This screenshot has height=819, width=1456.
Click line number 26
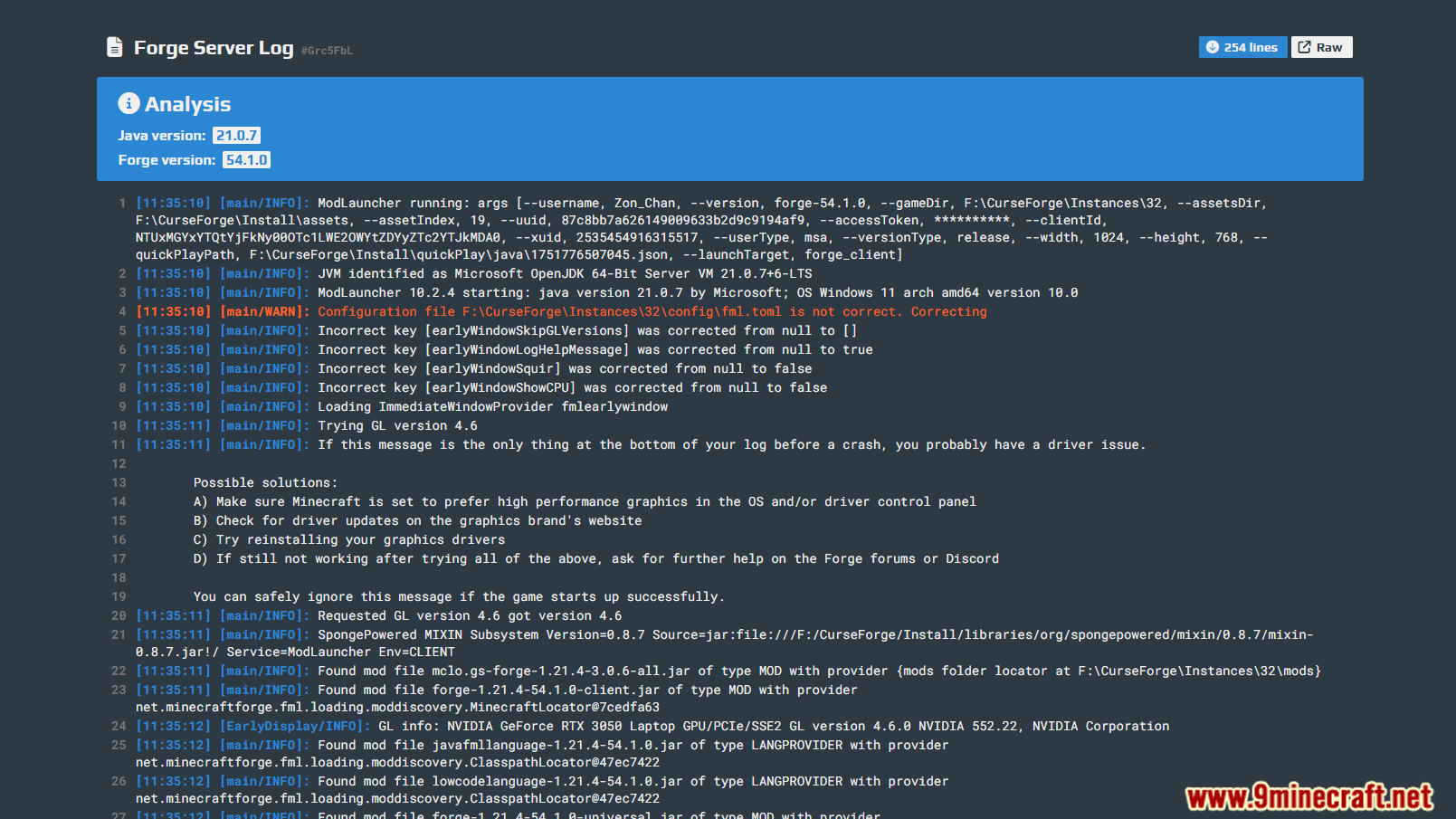click(x=119, y=782)
